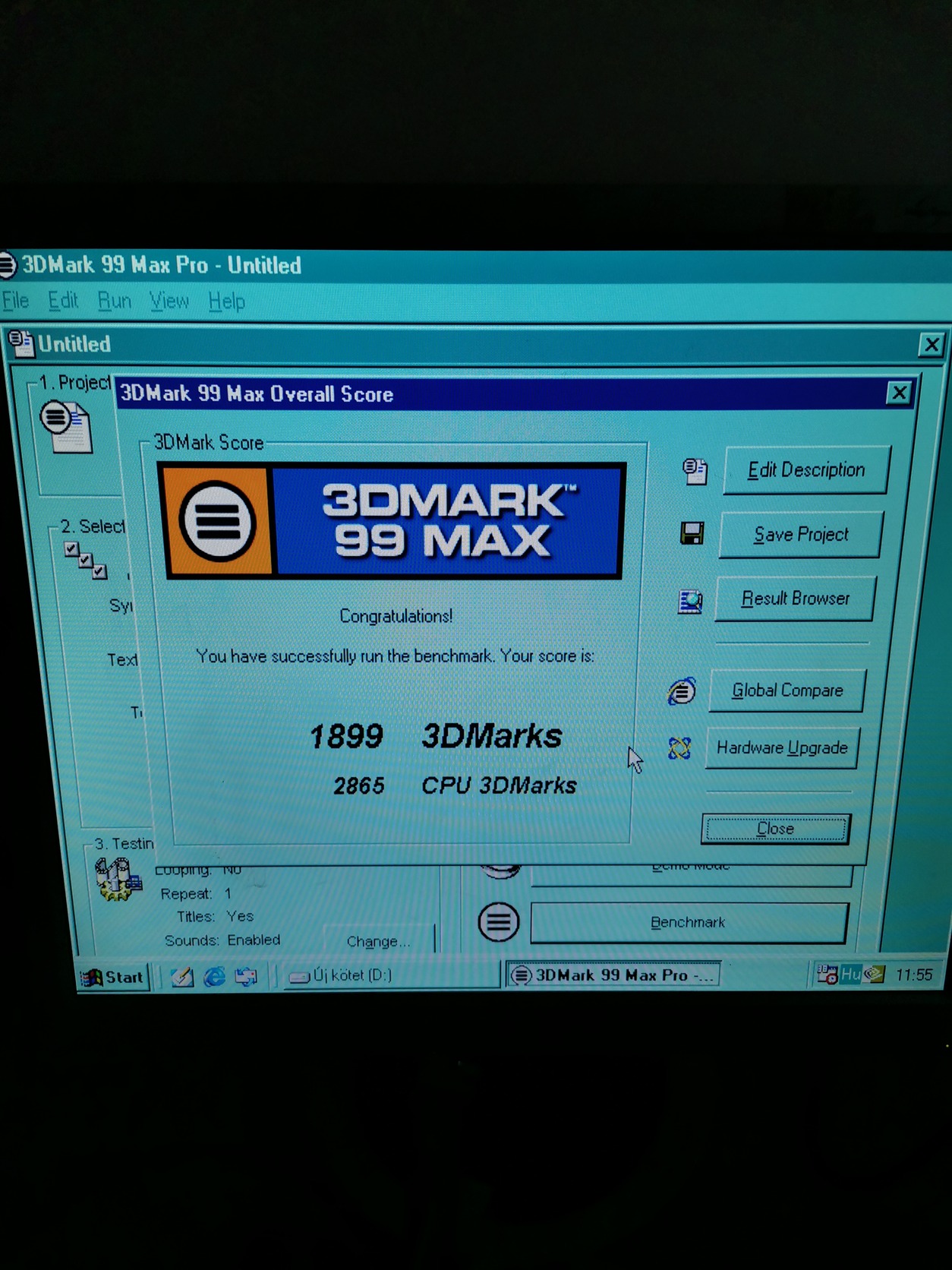The image size is (952, 1270).
Task: Open the Windows Start menu
Action: tap(114, 977)
